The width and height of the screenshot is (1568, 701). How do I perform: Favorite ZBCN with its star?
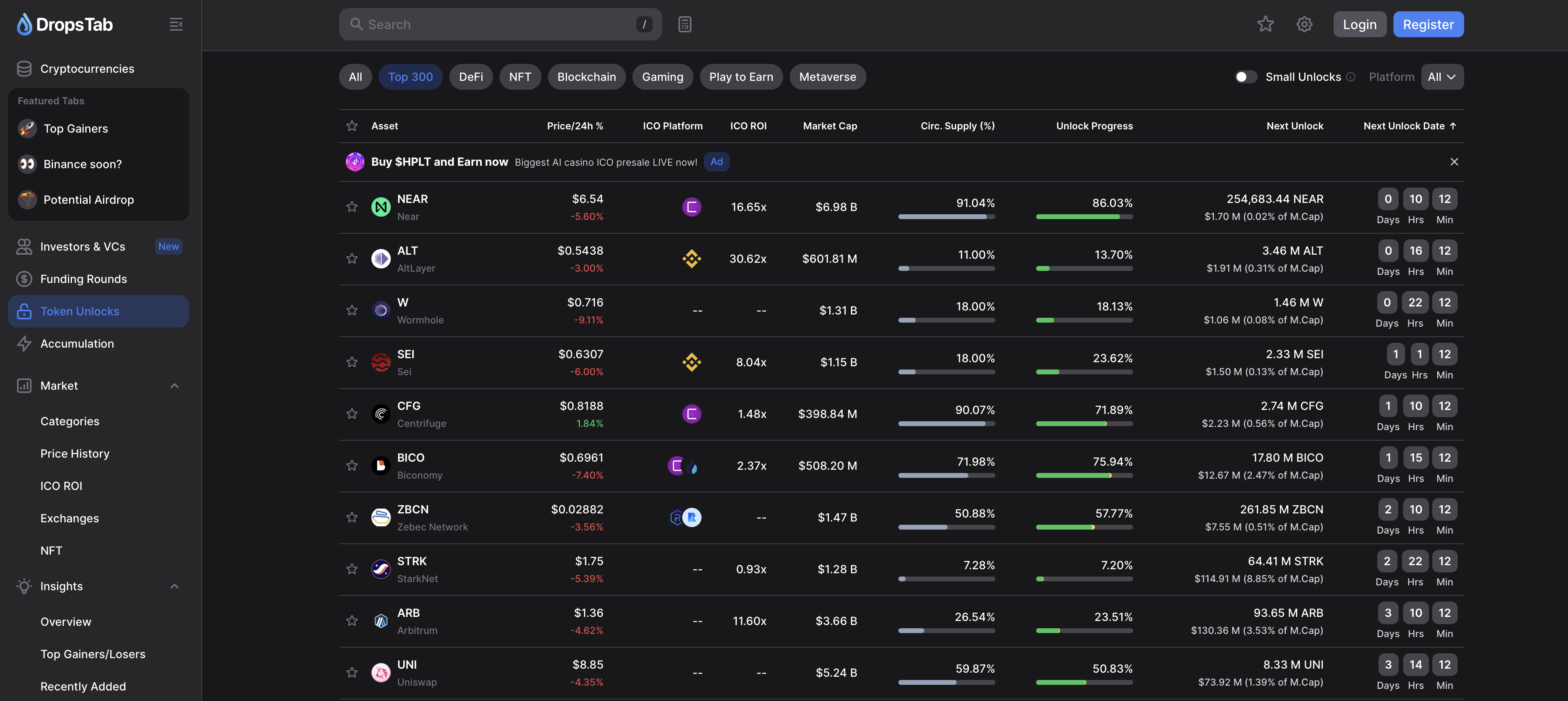pos(352,518)
